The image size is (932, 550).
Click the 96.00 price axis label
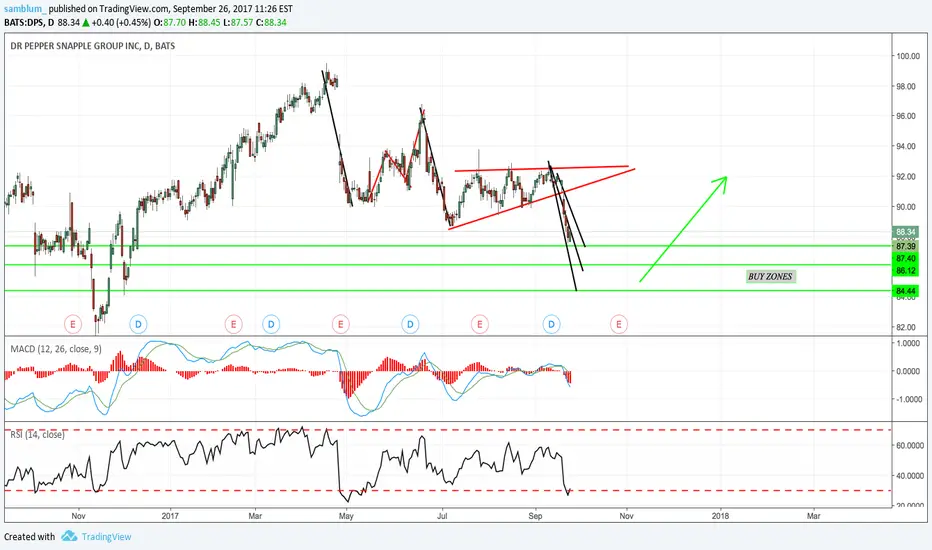(x=906, y=116)
